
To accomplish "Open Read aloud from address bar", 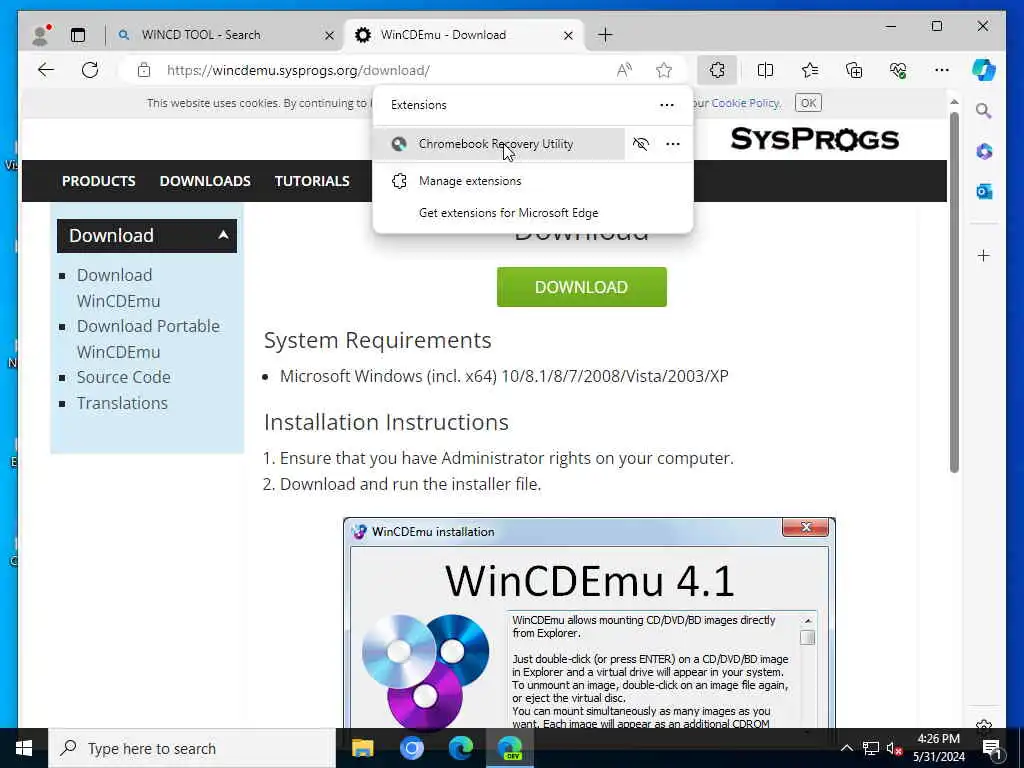I will [x=624, y=70].
